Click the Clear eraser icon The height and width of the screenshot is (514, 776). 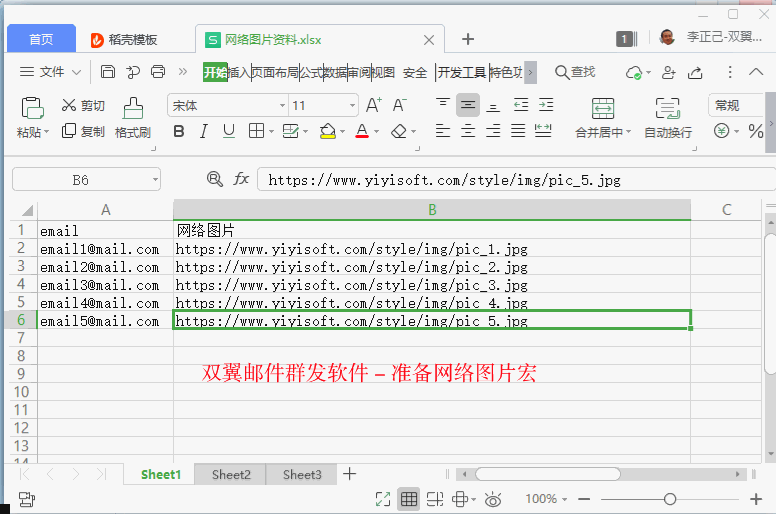pyautogui.click(x=399, y=132)
